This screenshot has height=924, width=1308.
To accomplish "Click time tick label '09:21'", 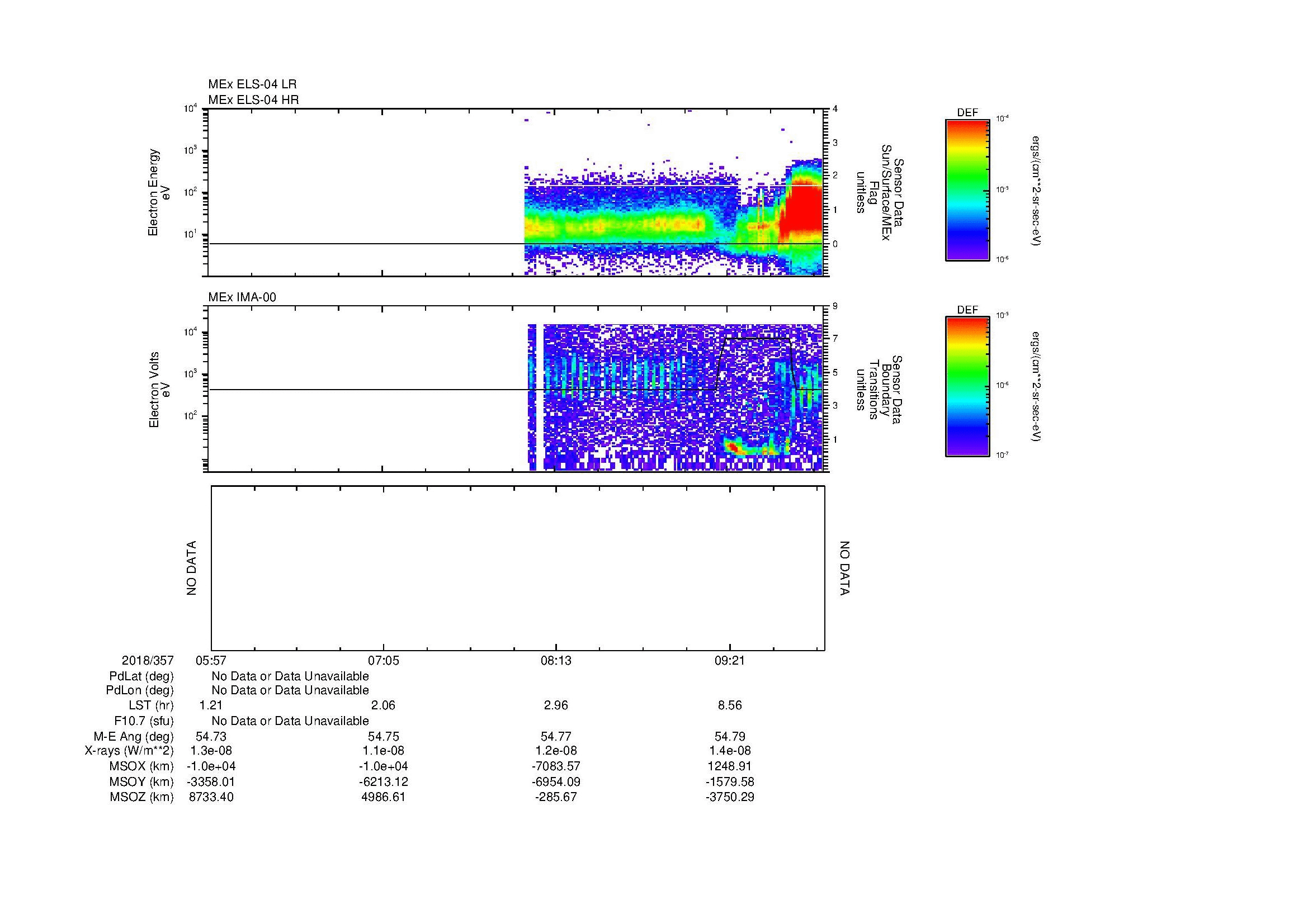I will tap(730, 660).
